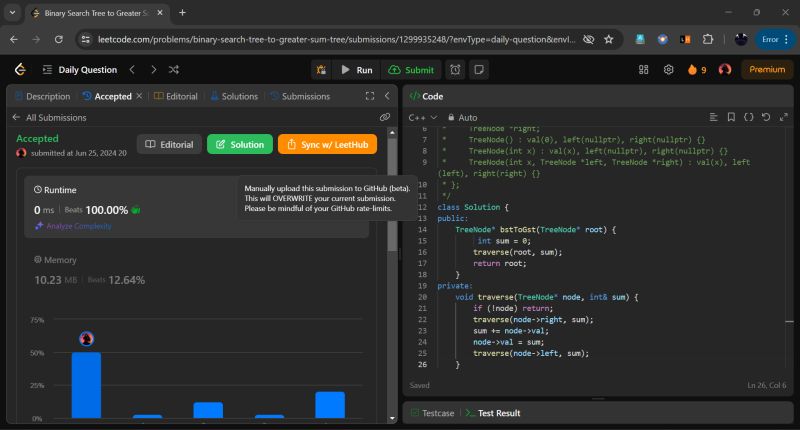Toggle bookmark icon in code editor
Screen dimensions: 800x430
point(731,117)
